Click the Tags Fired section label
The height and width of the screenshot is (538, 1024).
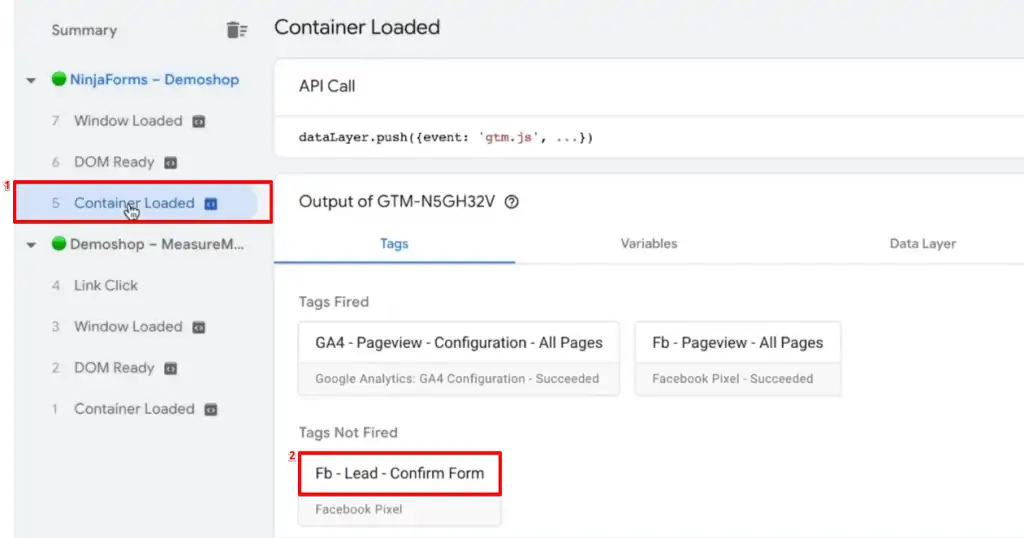pyautogui.click(x=334, y=302)
